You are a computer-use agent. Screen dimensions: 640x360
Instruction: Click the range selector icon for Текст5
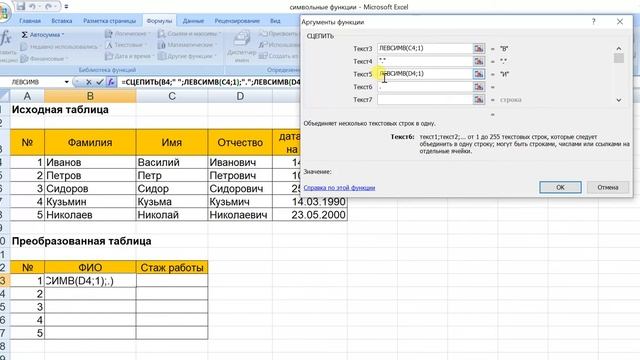(479, 74)
